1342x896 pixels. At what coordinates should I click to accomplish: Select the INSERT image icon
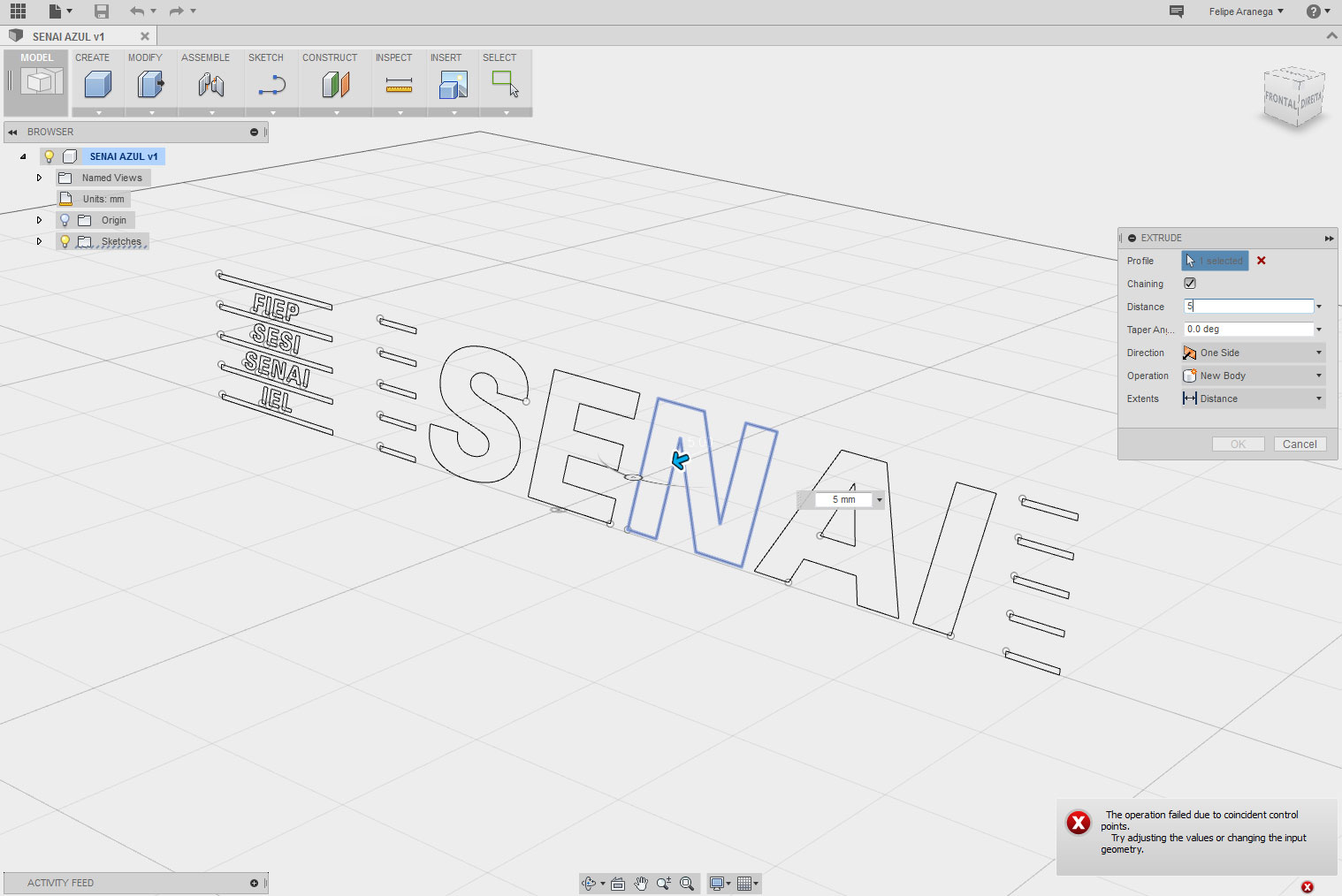(x=454, y=85)
